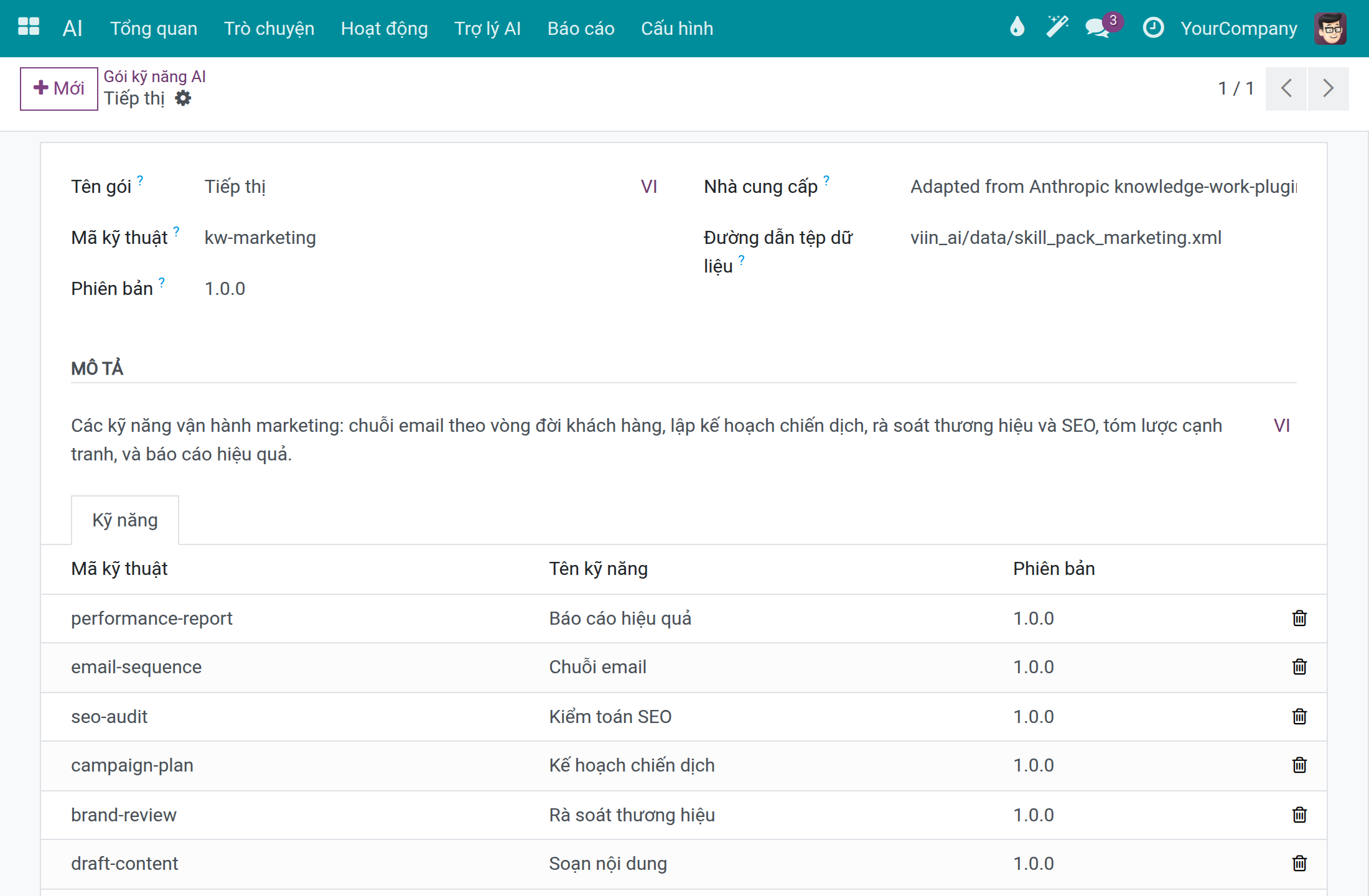Screen dimensions: 1369x896
Task: Open VI translation for description
Action: [1282, 426]
